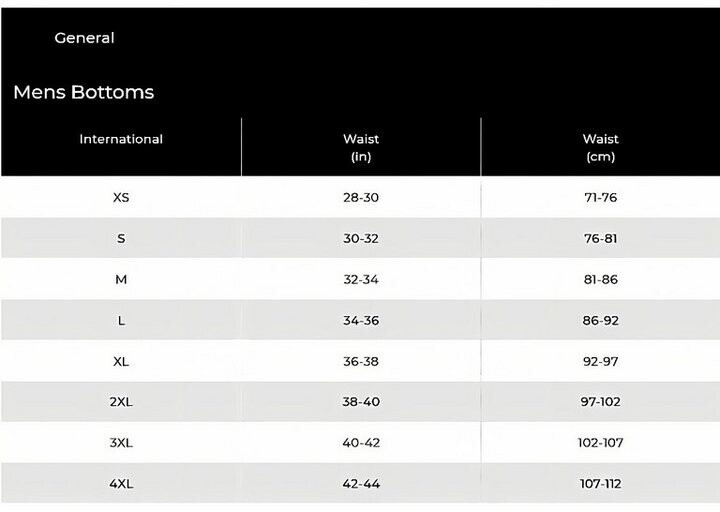
Task: Select the M size row label
Action: point(121,280)
